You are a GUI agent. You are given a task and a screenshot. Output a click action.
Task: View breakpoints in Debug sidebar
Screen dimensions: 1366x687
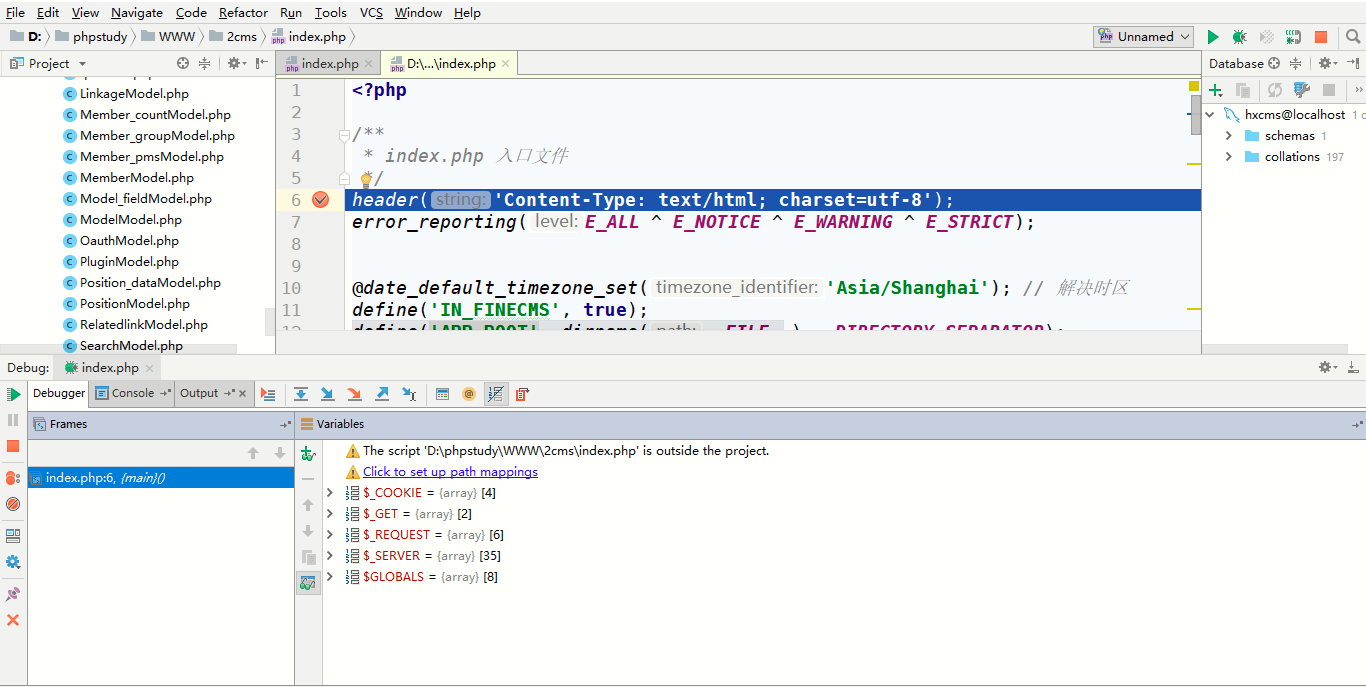coord(13,478)
